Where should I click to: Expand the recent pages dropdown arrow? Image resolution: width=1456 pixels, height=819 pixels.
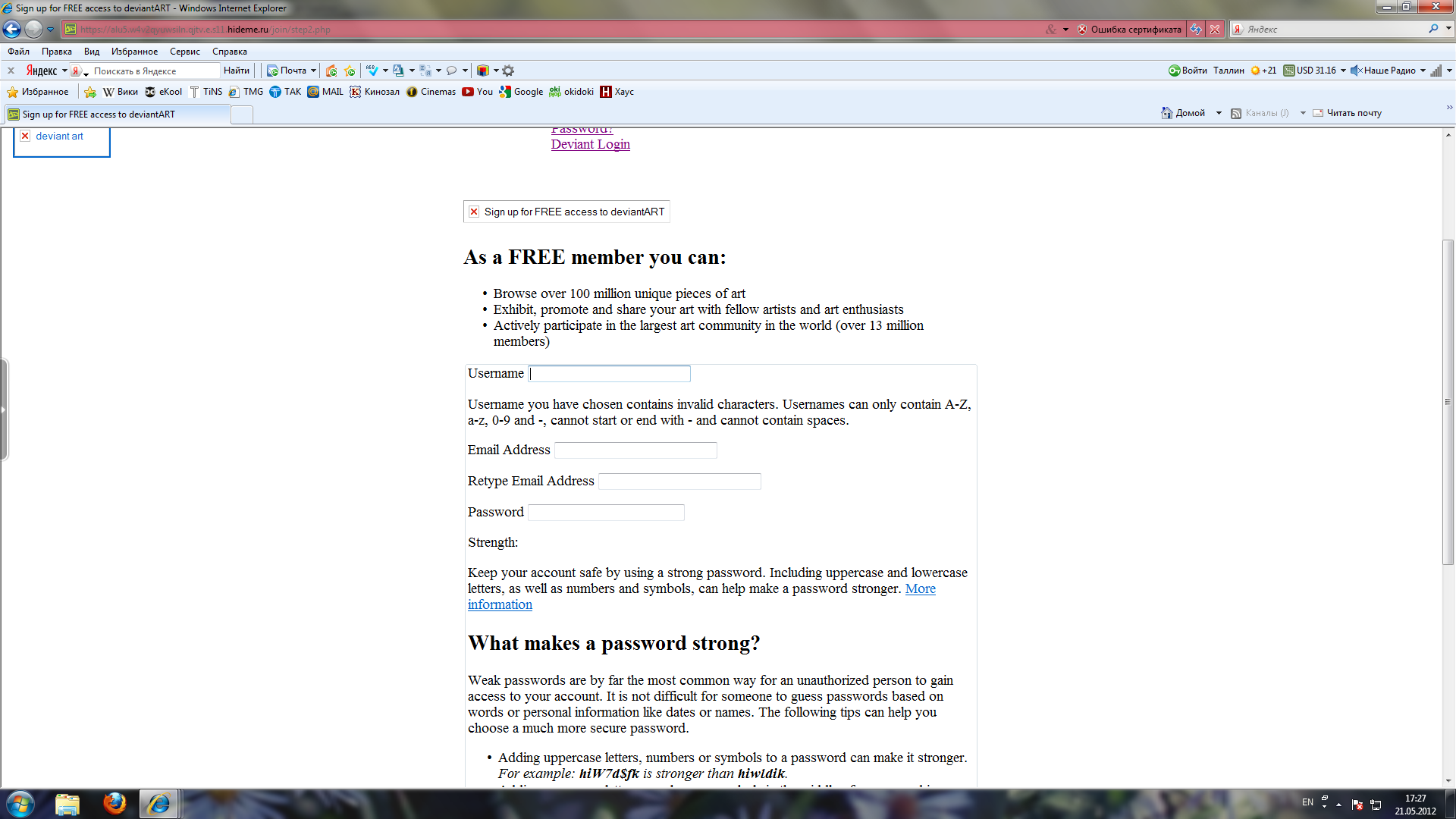(x=51, y=29)
